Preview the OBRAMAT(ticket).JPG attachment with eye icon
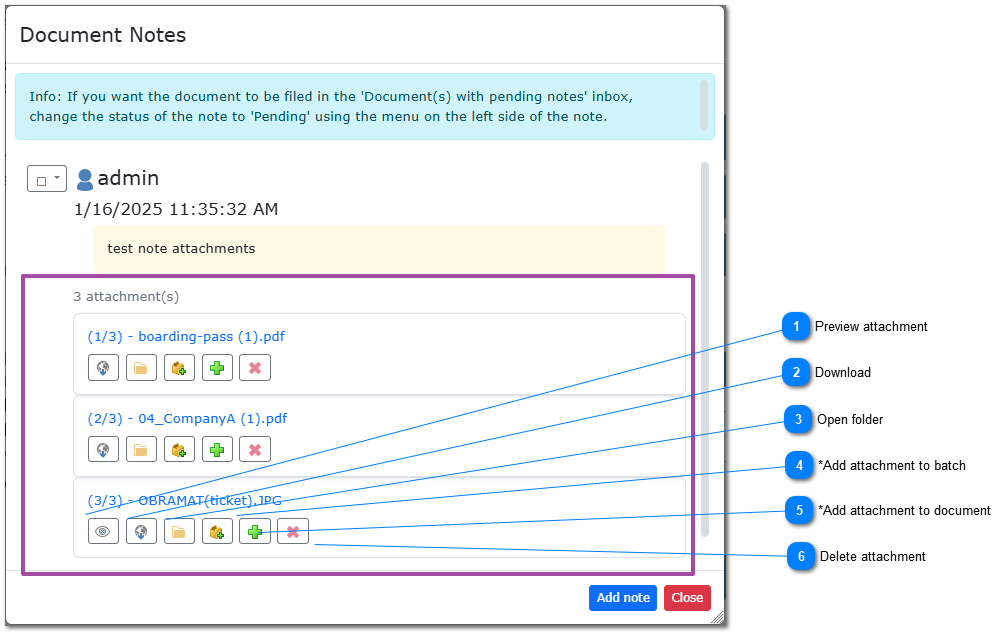This screenshot has width=1007, height=635. pyautogui.click(x=103, y=532)
